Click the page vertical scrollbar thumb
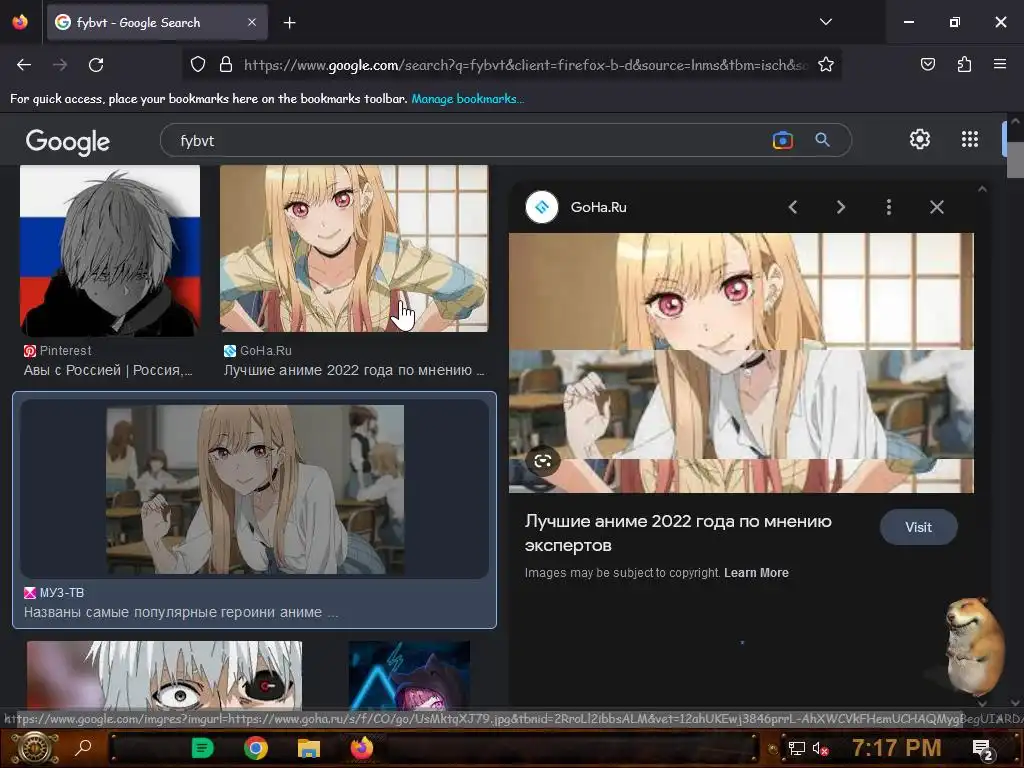Screen dimensions: 1024x768 pyautogui.click(x=1015, y=160)
